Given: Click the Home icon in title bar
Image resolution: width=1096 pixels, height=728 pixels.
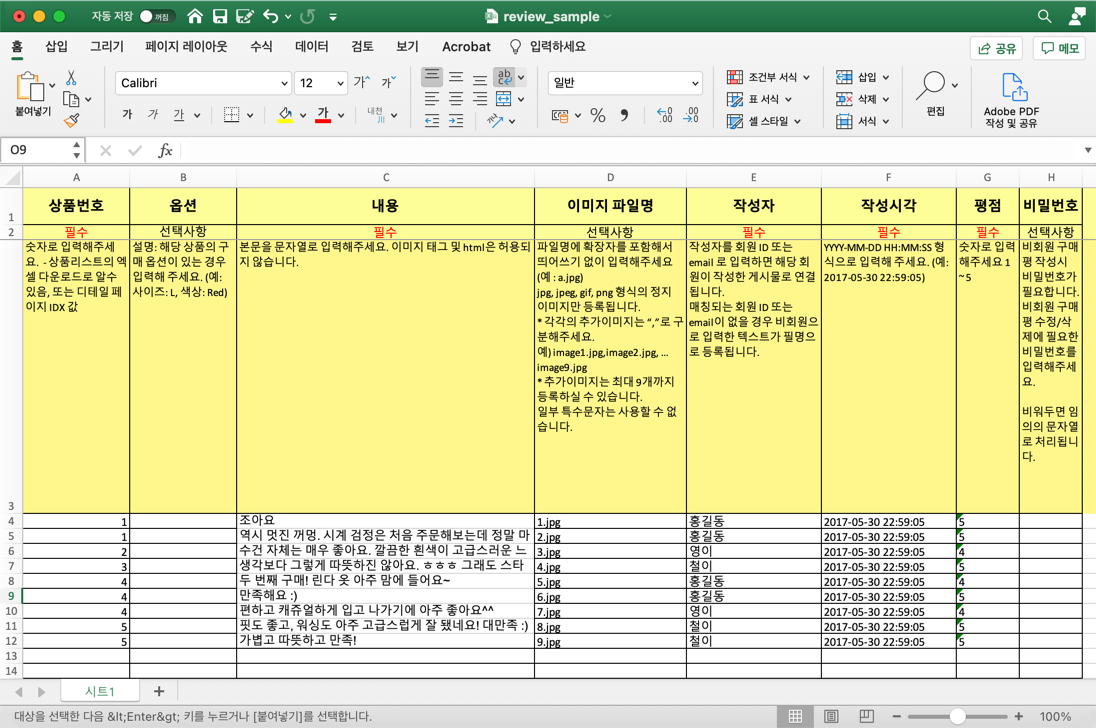Looking at the screenshot, I should click(x=195, y=16).
